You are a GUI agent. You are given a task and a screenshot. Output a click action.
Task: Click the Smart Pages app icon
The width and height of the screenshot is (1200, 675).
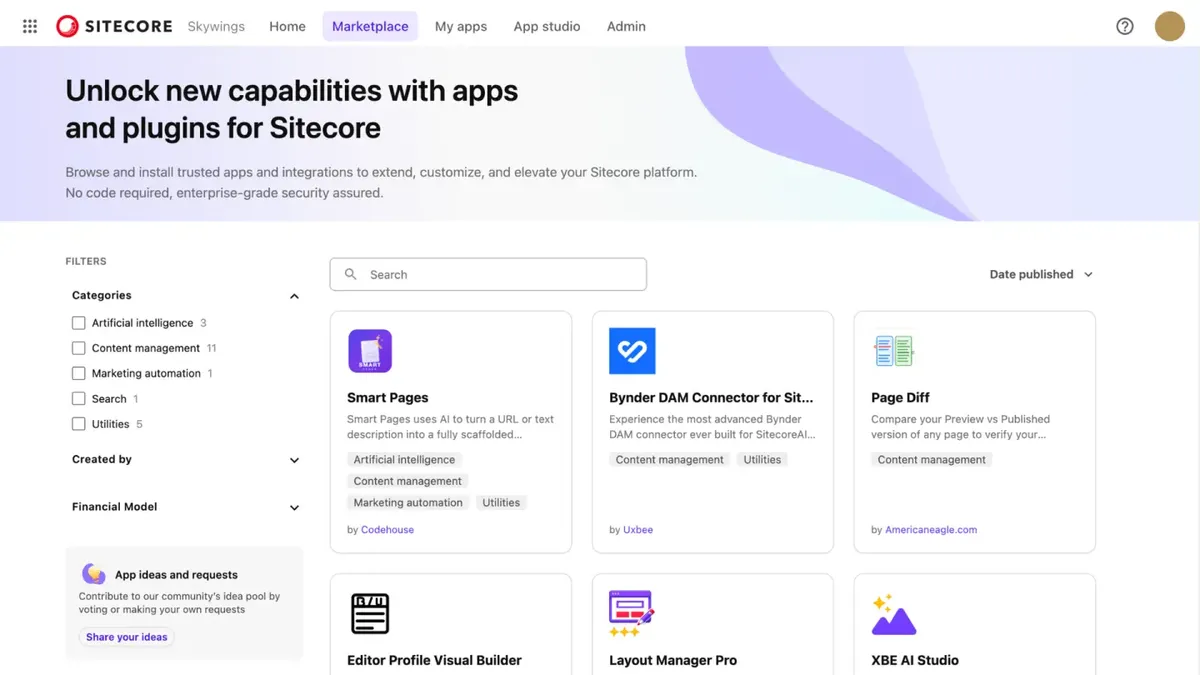coord(370,351)
